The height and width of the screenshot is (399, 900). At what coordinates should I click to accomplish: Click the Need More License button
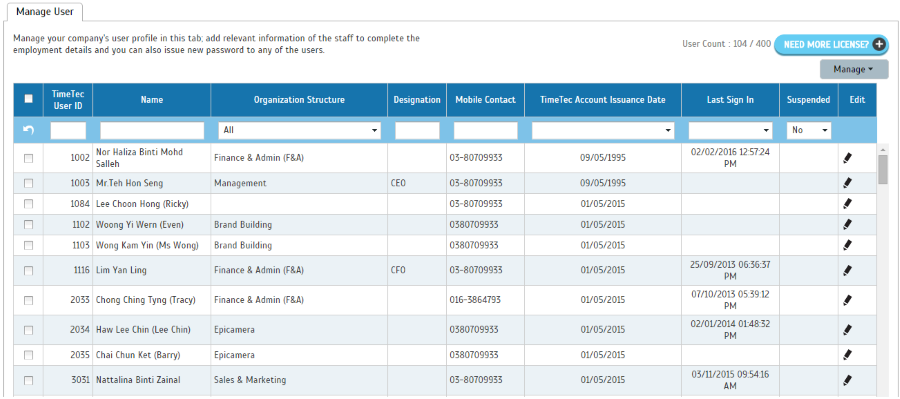831,44
